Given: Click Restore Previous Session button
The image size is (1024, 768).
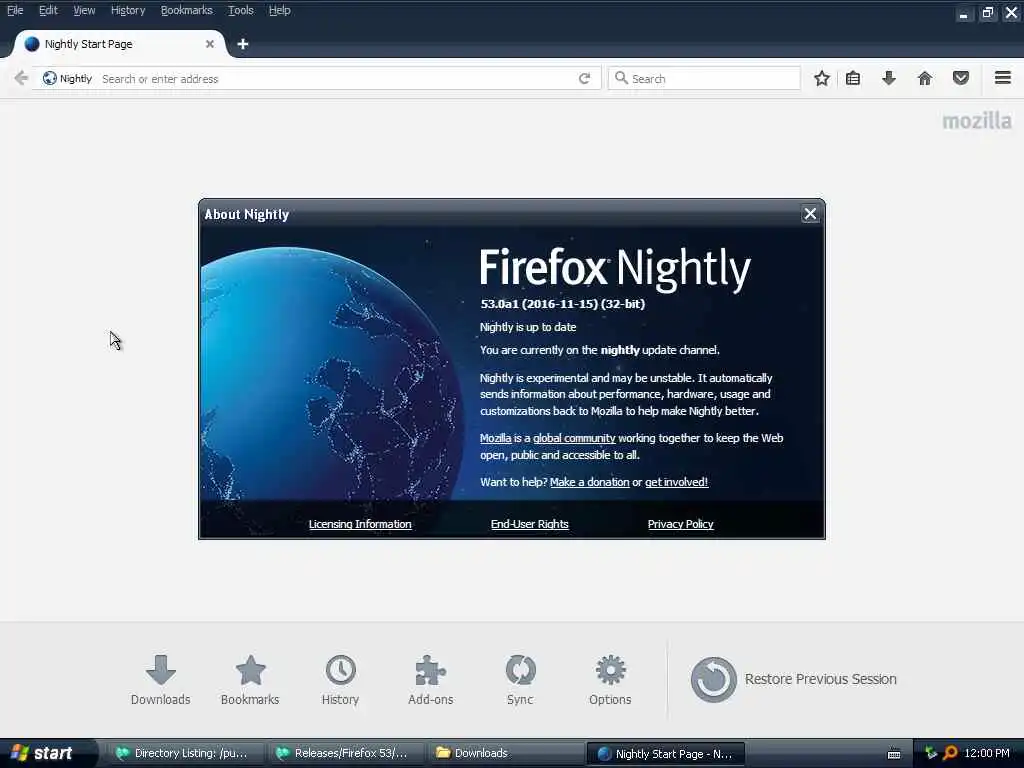Looking at the screenshot, I should 793,679.
